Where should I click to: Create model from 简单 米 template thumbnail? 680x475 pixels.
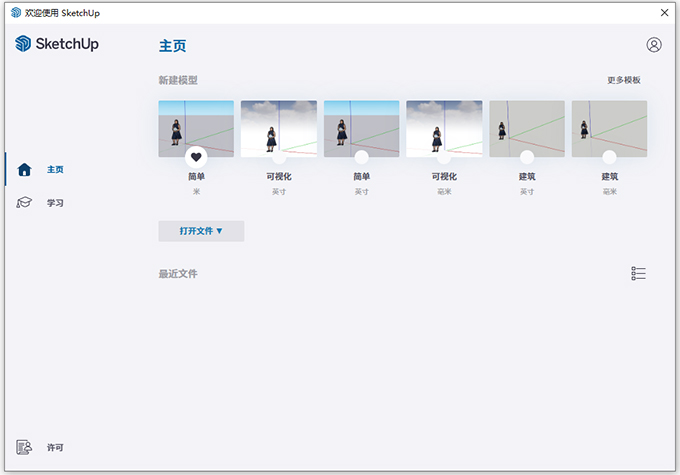[196, 125]
